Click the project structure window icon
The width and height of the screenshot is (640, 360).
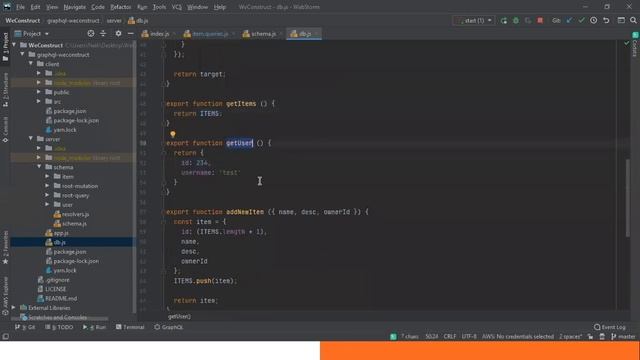click(621, 20)
